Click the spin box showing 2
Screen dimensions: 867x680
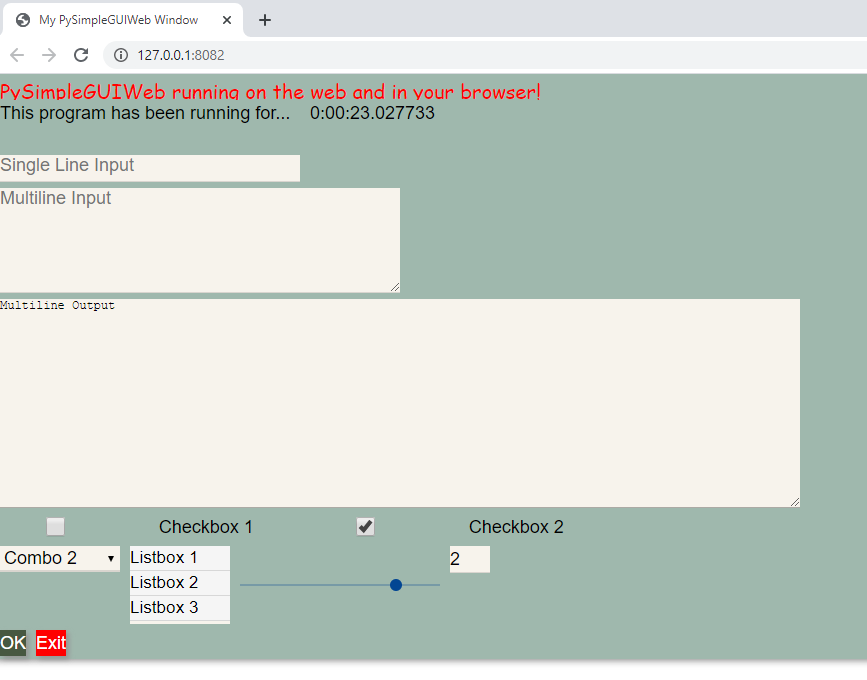469,559
